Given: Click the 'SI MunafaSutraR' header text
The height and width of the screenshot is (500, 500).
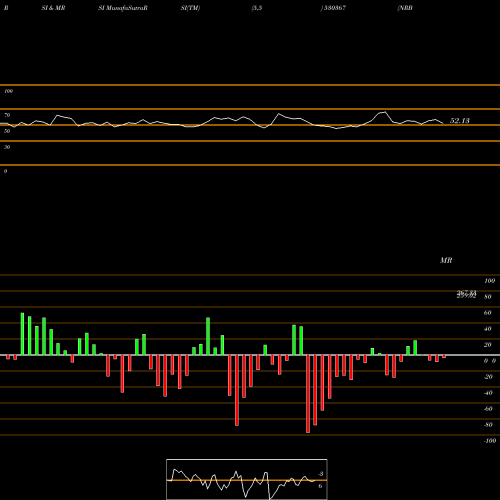Looking at the screenshot, I should point(123,8).
